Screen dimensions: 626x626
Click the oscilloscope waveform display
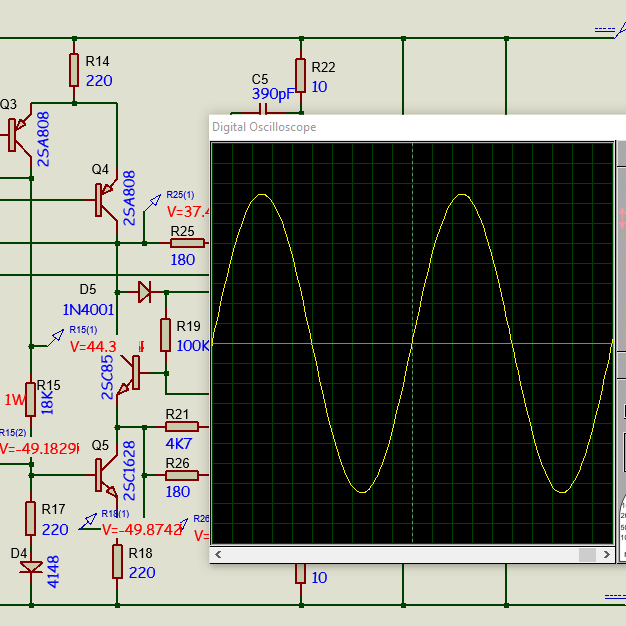(412, 343)
